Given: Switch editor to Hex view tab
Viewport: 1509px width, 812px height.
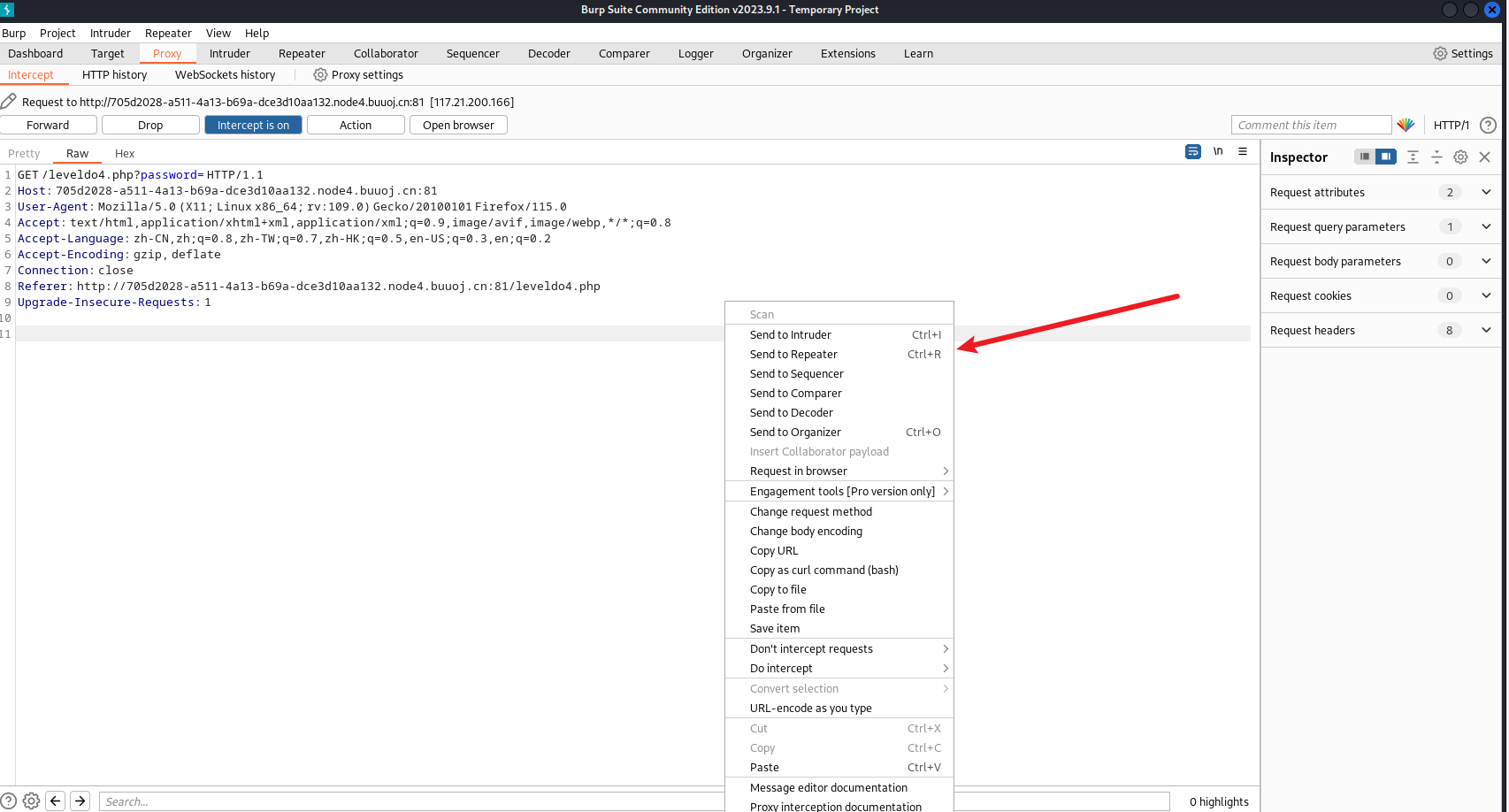Looking at the screenshot, I should click(125, 153).
